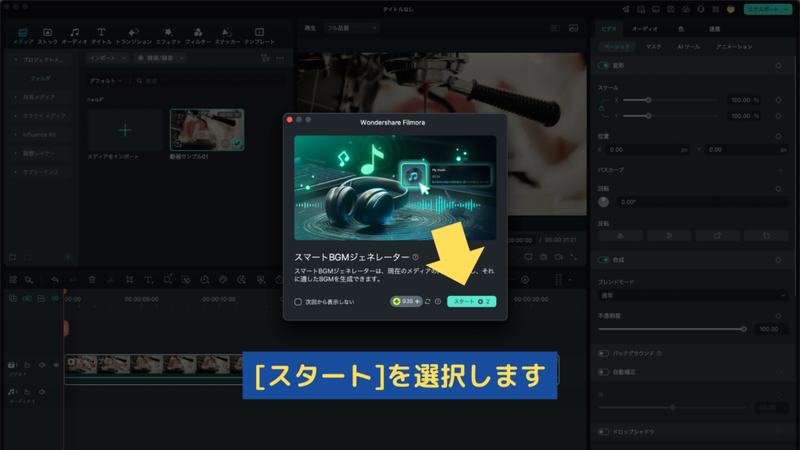Open the フィルター icon

[198, 36]
